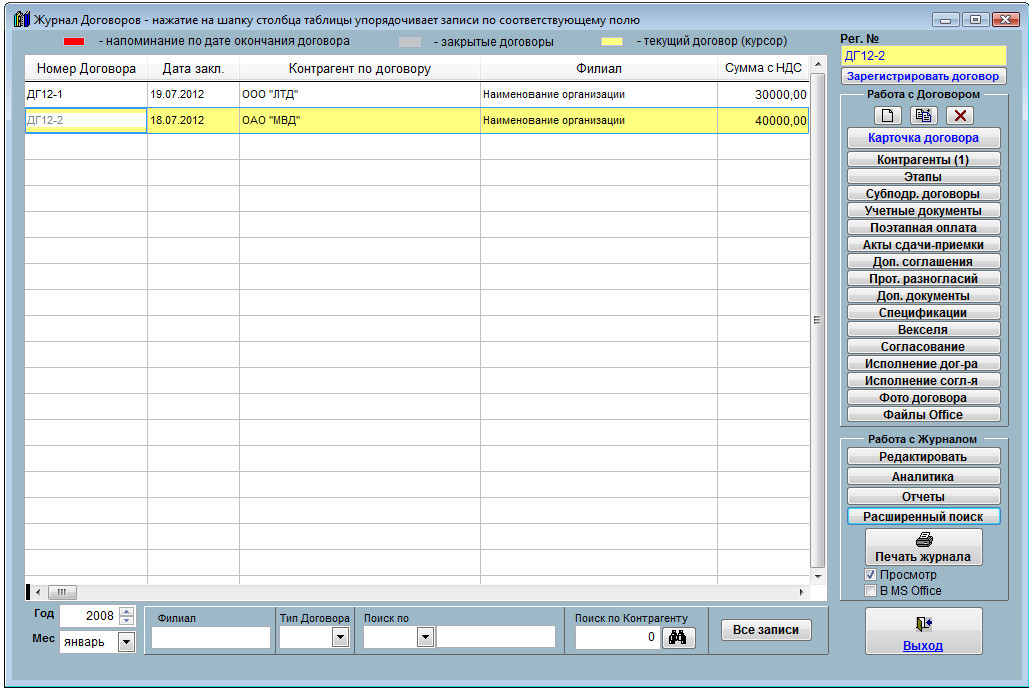This screenshot has width=1029, height=689.
Task: Click the Векселя button
Action: click(923, 330)
